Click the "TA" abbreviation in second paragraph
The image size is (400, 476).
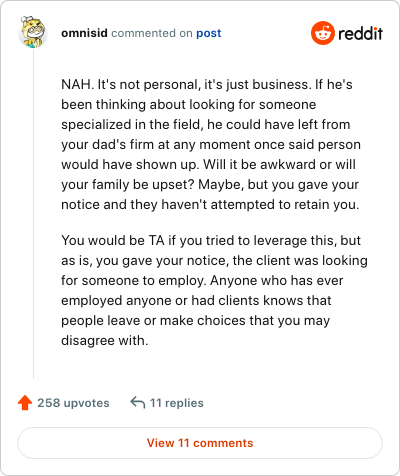pos(156,240)
